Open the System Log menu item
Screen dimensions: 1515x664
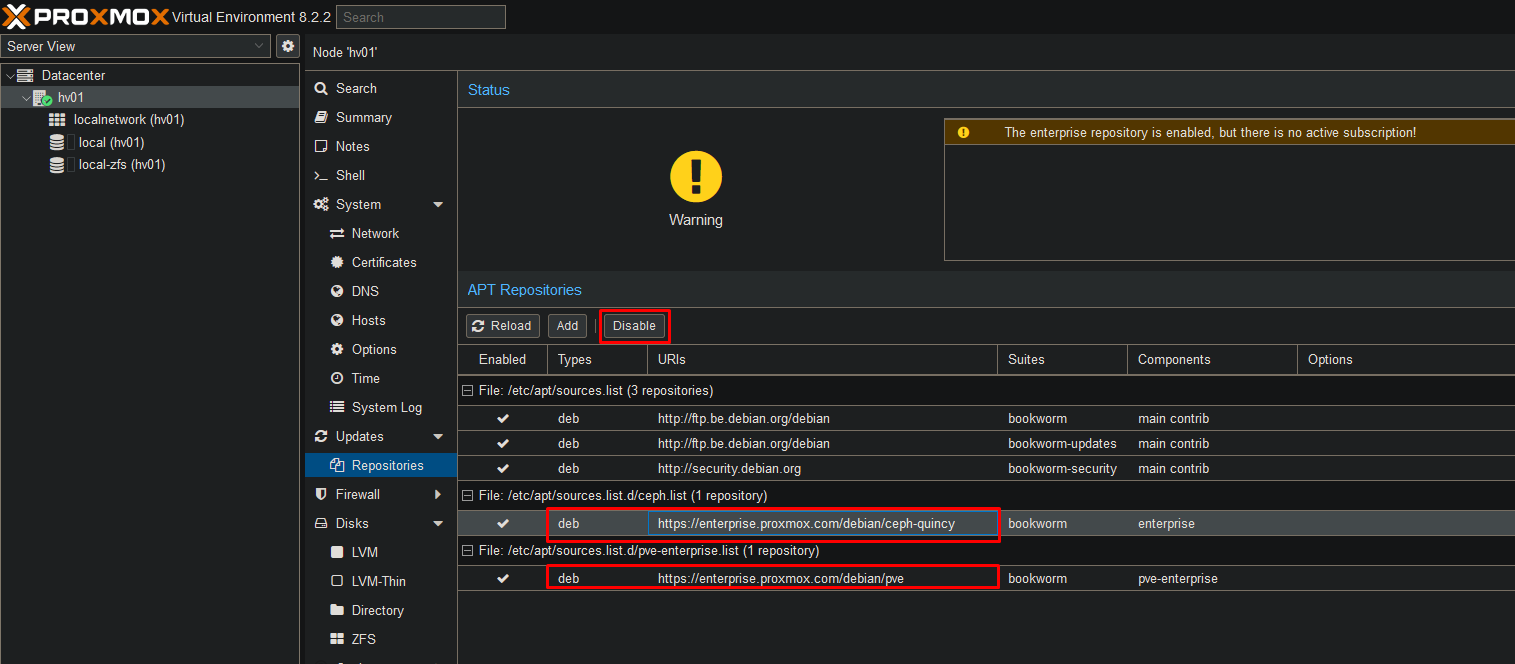386,407
